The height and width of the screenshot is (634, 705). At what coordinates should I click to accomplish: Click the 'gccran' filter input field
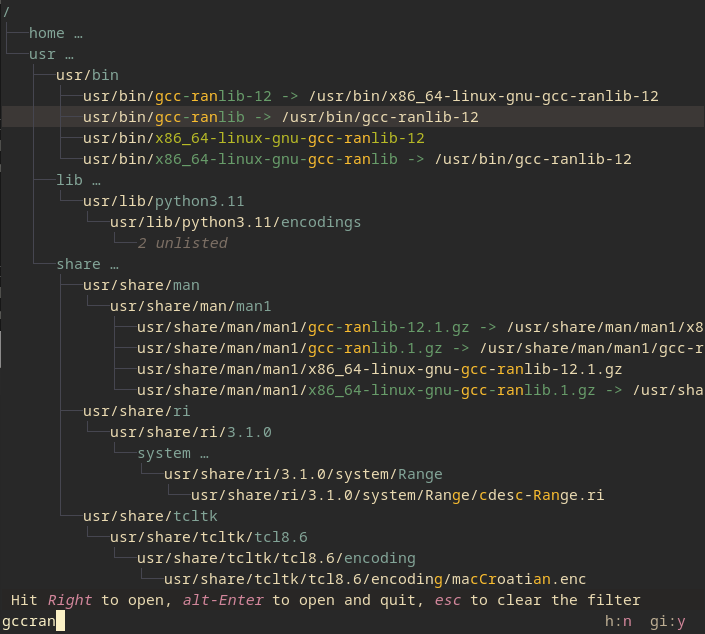tap(33, 622)
